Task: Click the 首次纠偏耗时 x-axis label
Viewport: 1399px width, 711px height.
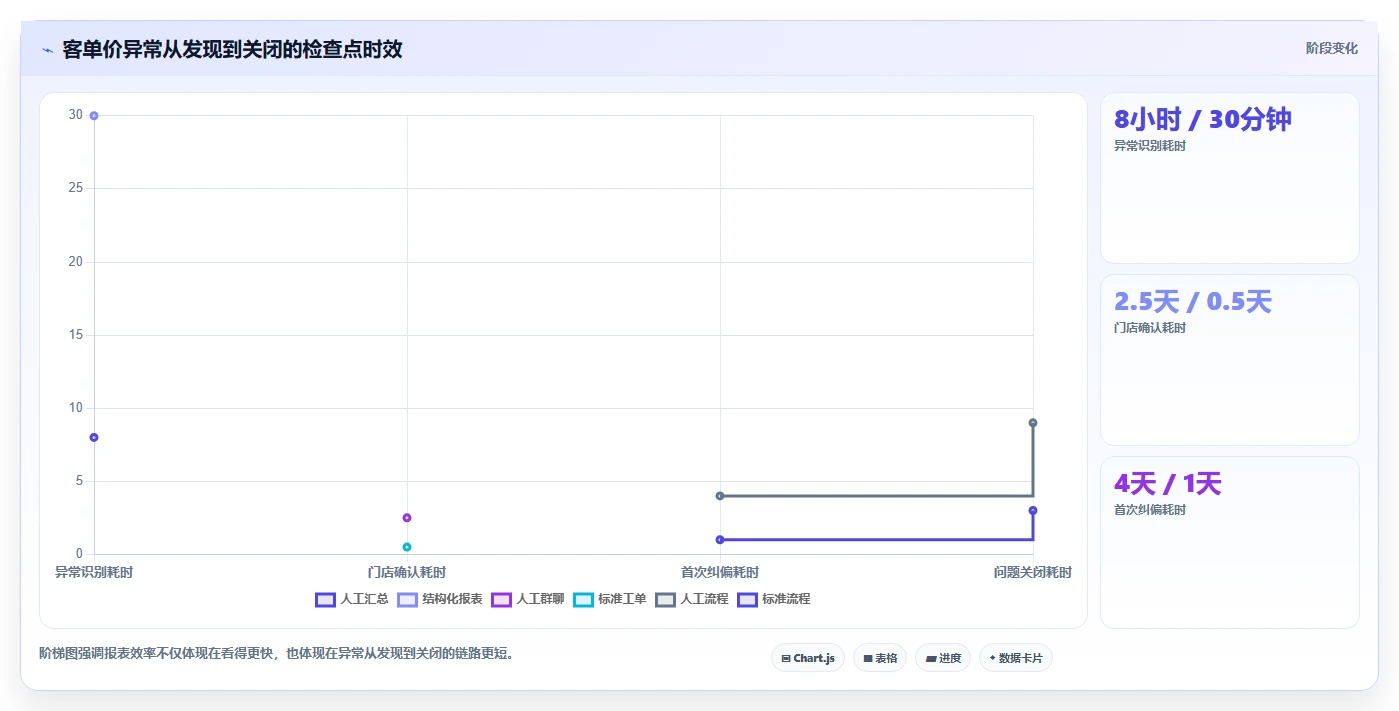Action: click(720, 573)
